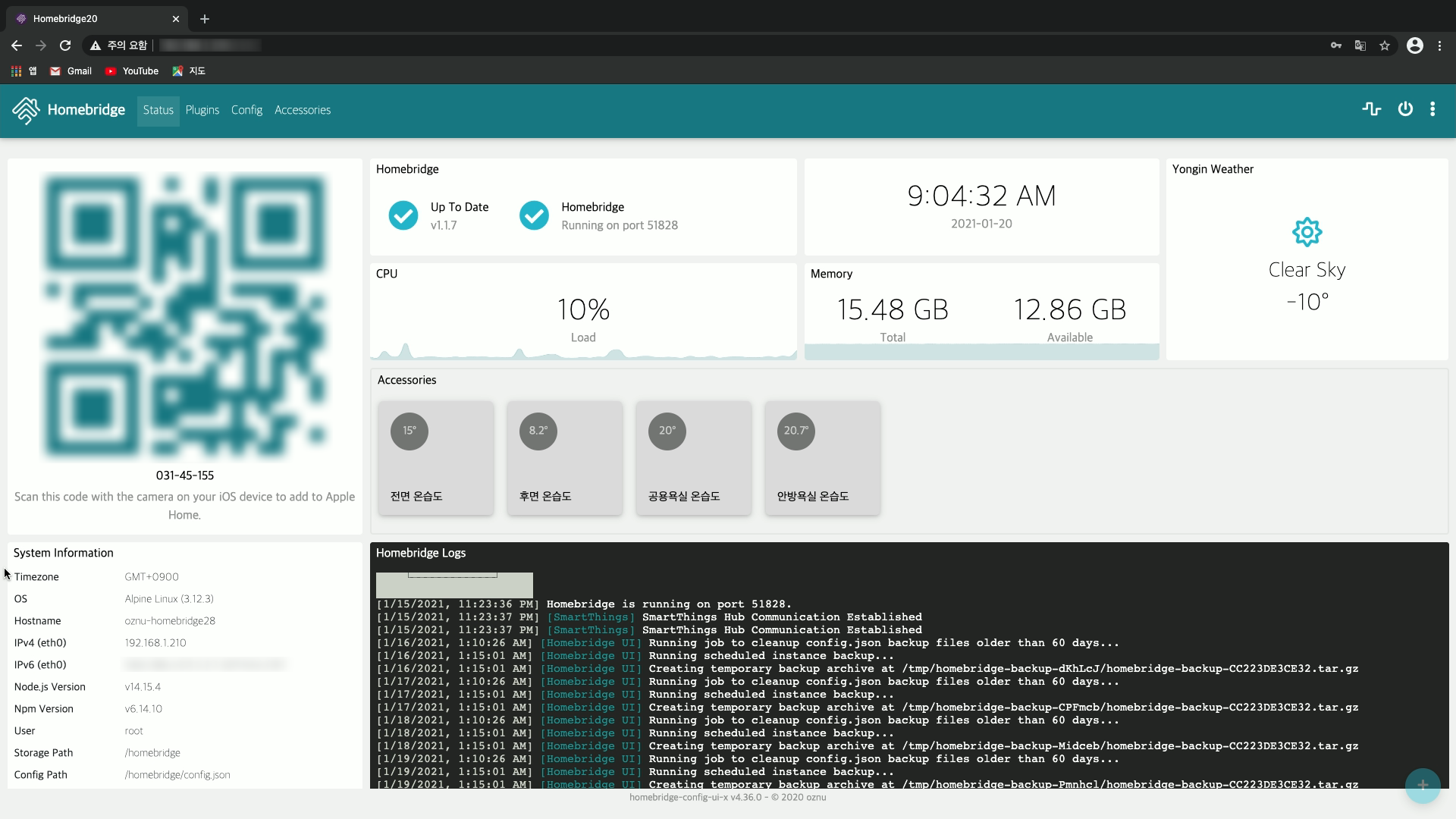The width and height of the screenshot is (1456, 819).
Task: Switch to the Plugins tab
Action: coord(202,110)
